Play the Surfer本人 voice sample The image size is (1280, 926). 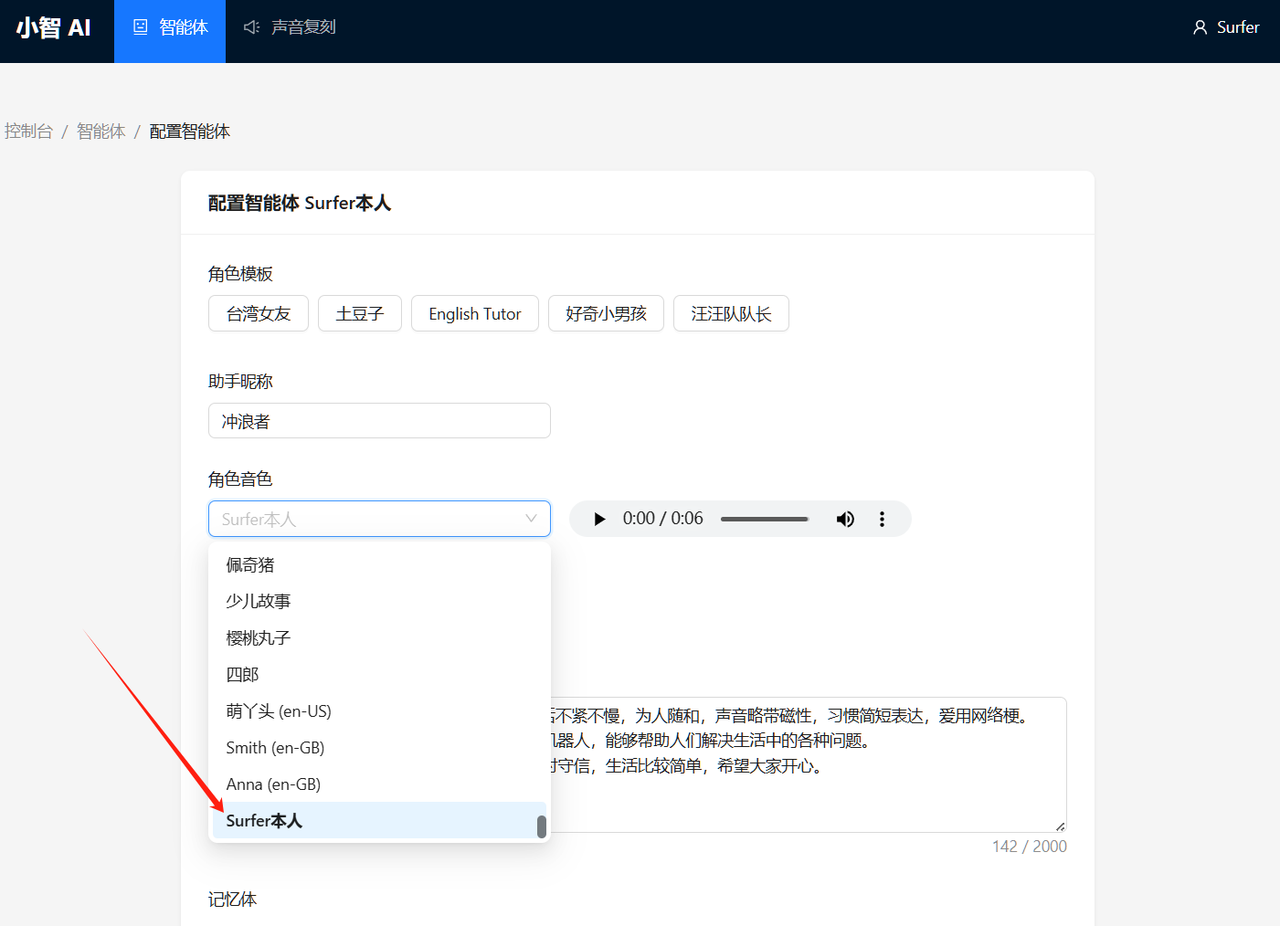point(599,518)
